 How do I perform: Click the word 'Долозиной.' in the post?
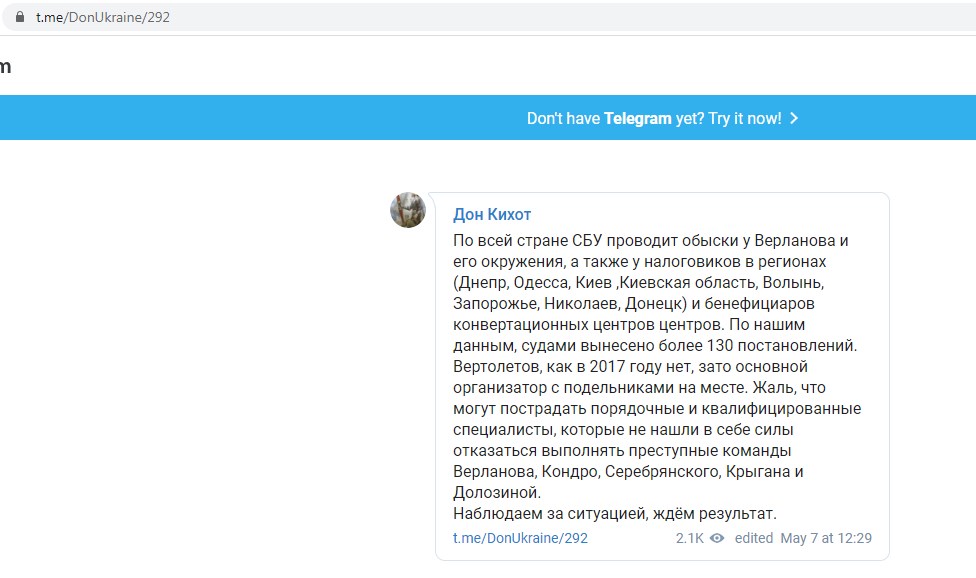(497, 493)
